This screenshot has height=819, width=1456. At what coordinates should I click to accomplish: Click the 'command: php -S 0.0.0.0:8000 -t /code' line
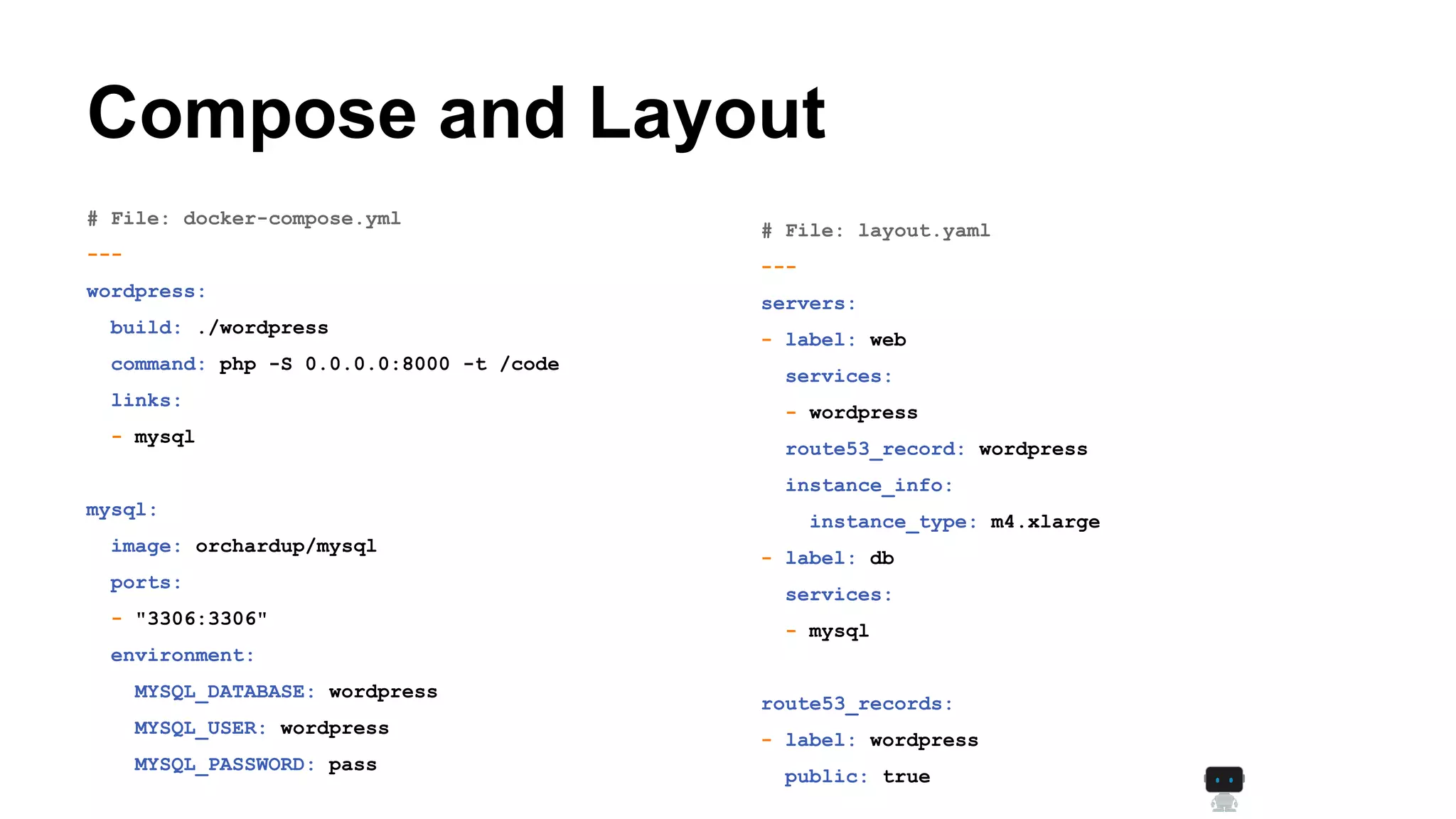point(335,364)
